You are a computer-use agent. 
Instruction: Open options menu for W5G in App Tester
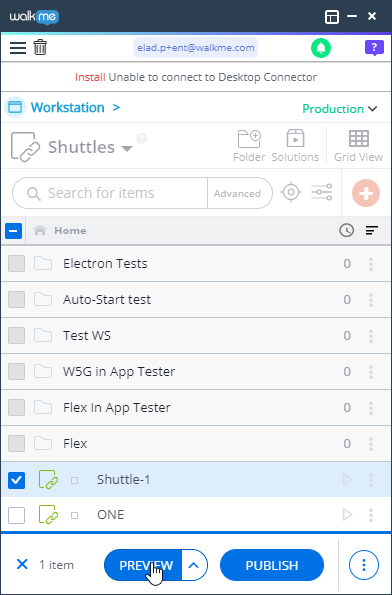click(x=371, y=371)
